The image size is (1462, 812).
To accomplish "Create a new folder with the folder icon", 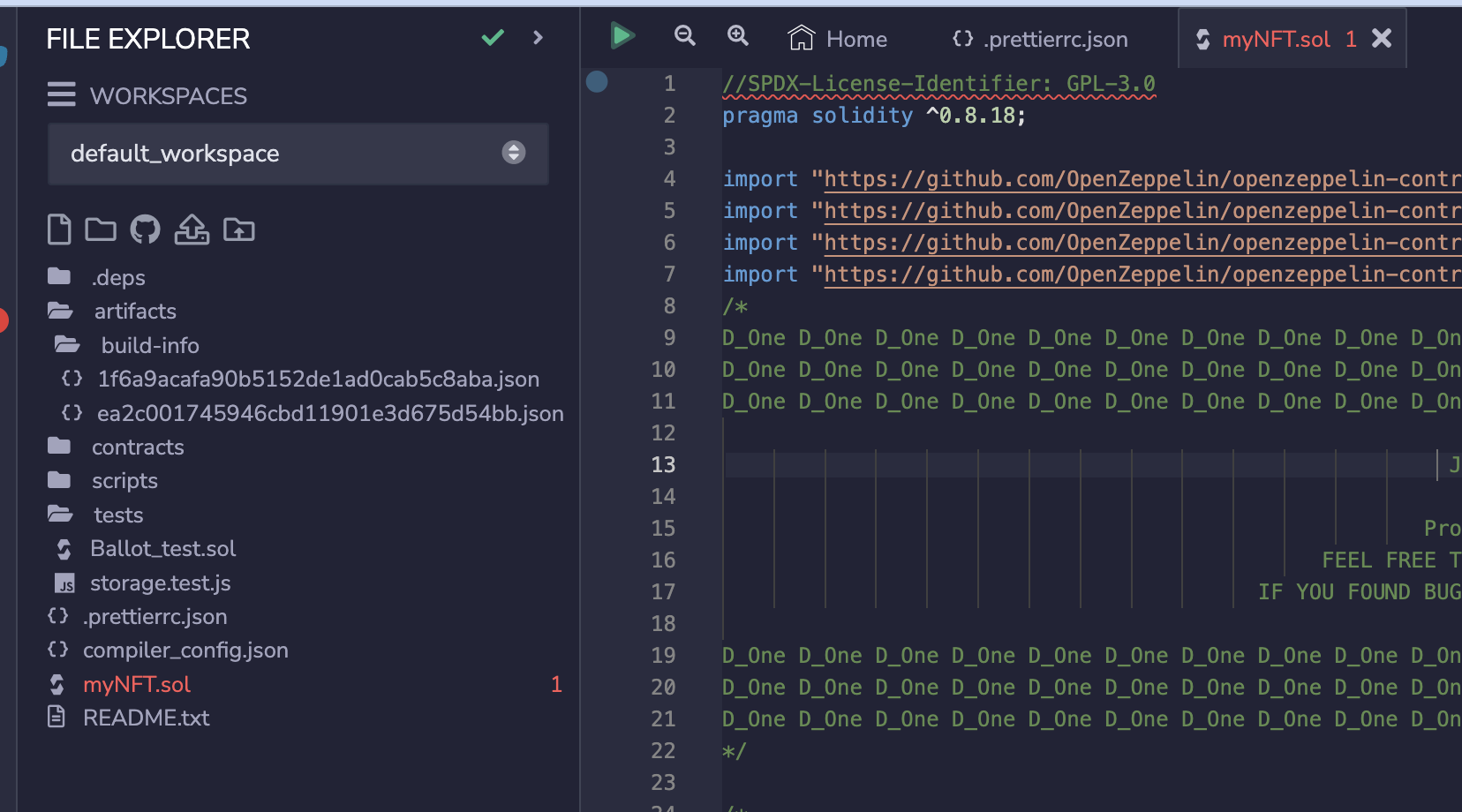I will (x=101, y=229).
